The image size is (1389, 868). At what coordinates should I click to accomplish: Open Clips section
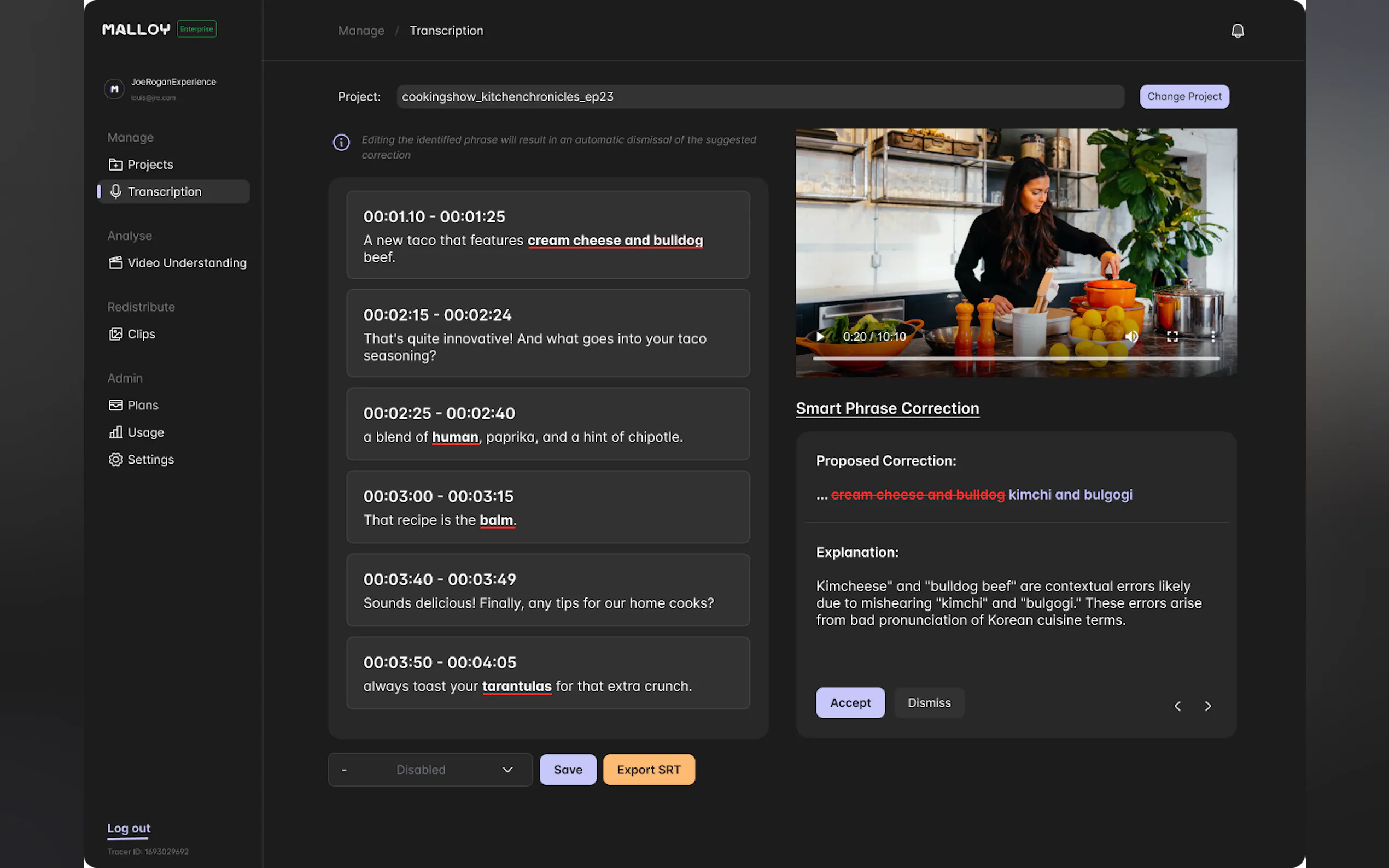coord(141,334)
